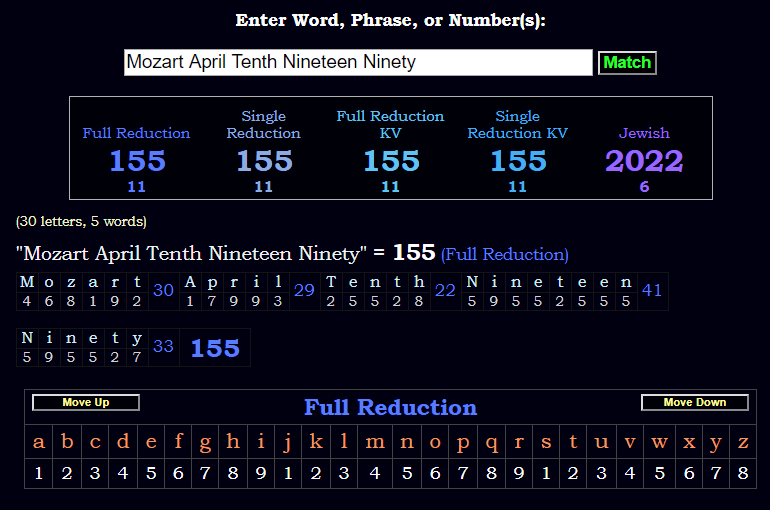Select the Single Reduction KV cipher heading
The width and height of the screenshot is (770, 510).
517,125
